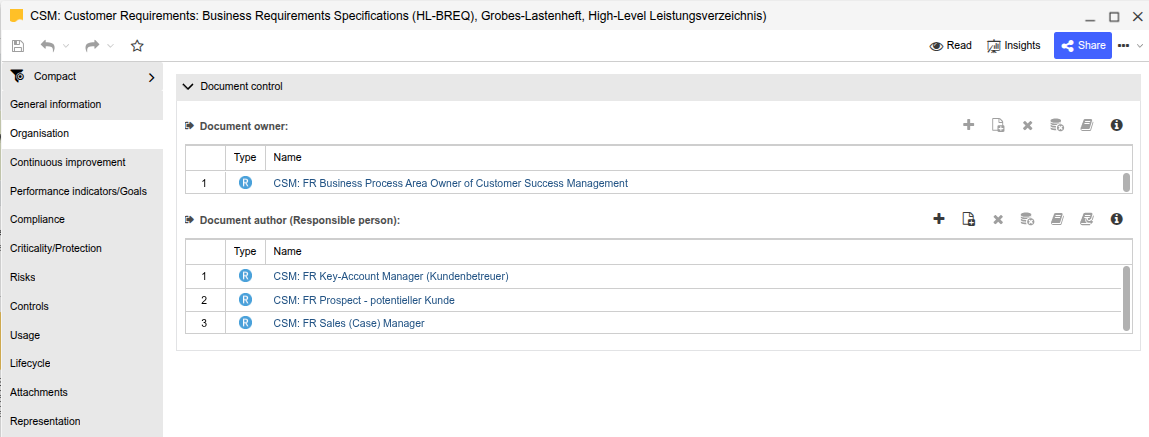Switch to Read mode
The image size is (1149, 437).
tap(950, 45)
